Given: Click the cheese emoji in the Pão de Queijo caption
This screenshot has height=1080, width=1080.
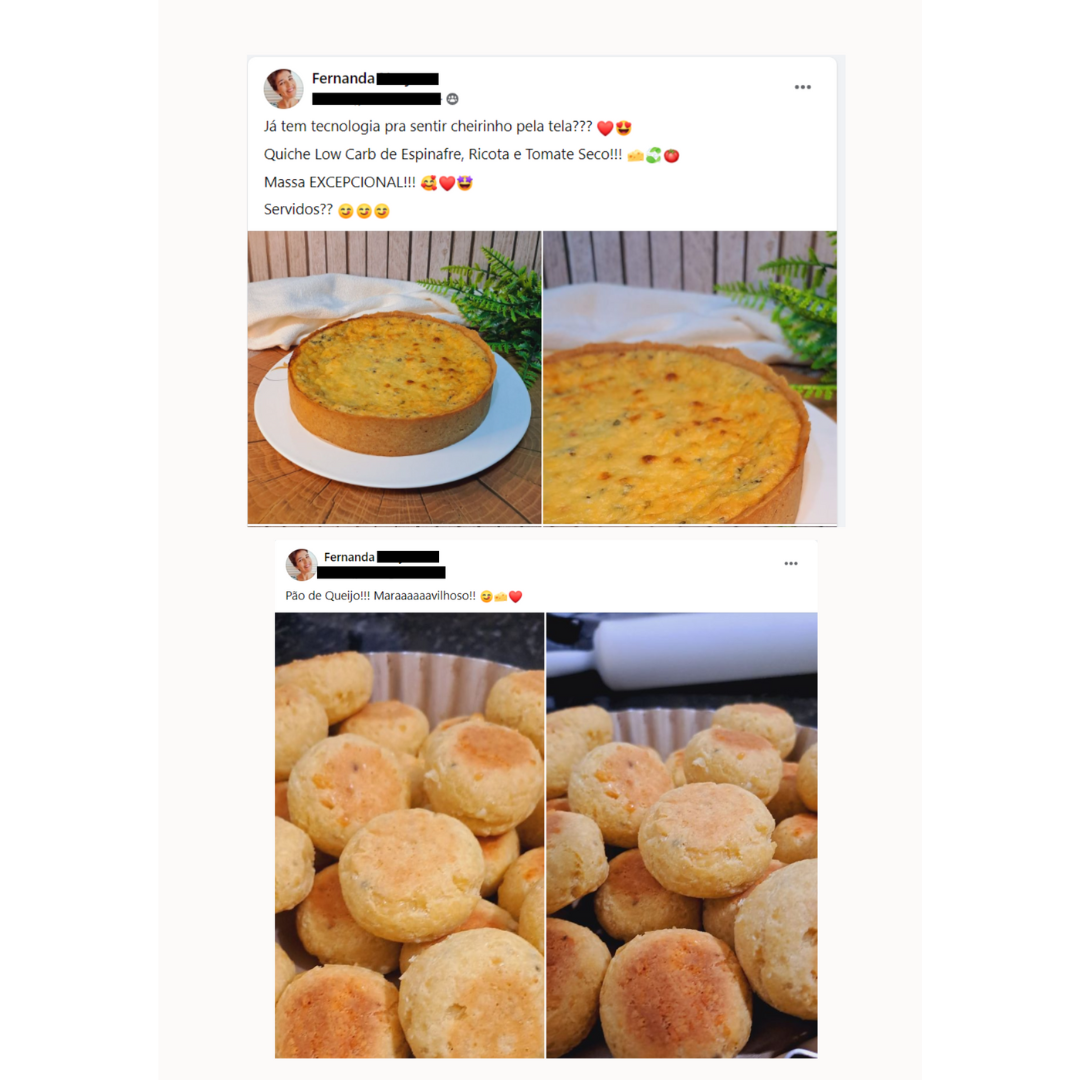Looking at the screenshot, I should (501, 596).
